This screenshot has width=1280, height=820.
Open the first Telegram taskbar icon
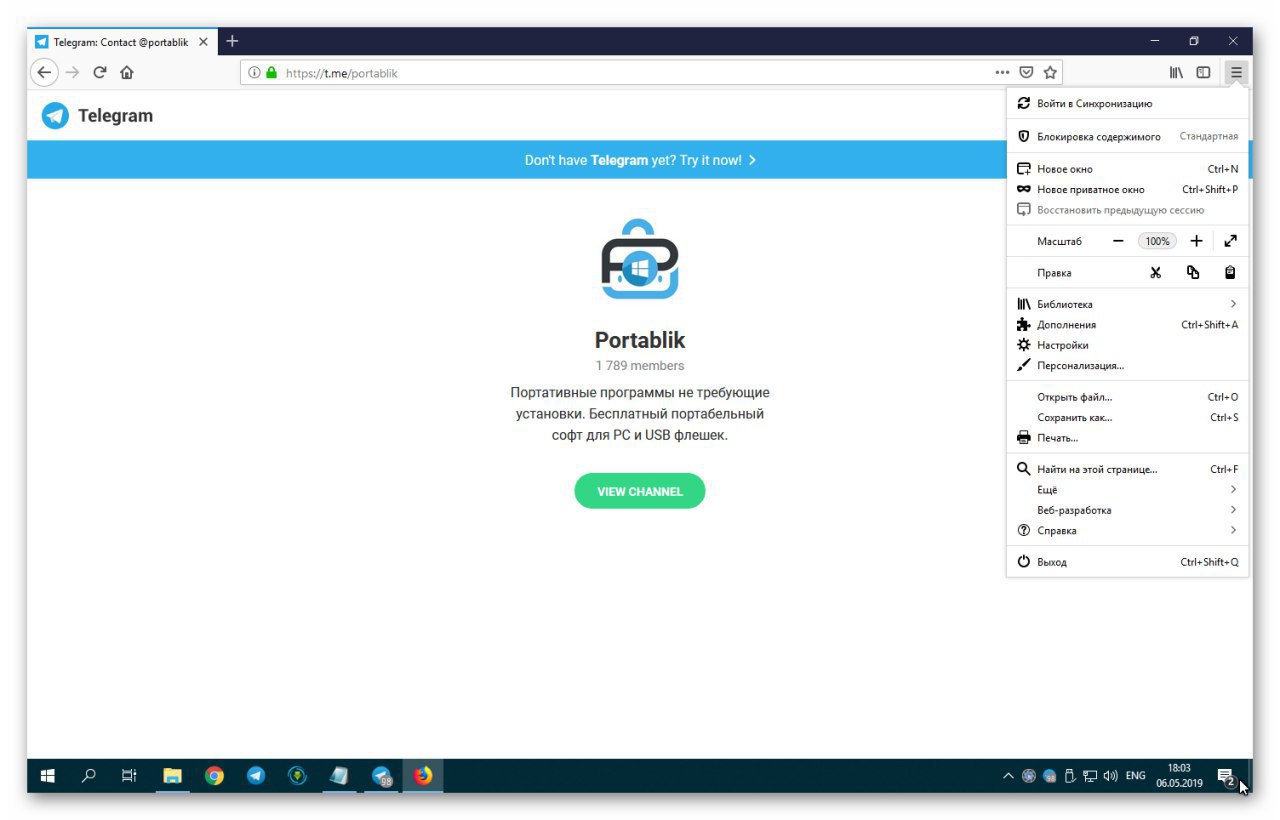click(x=256, y=775)
